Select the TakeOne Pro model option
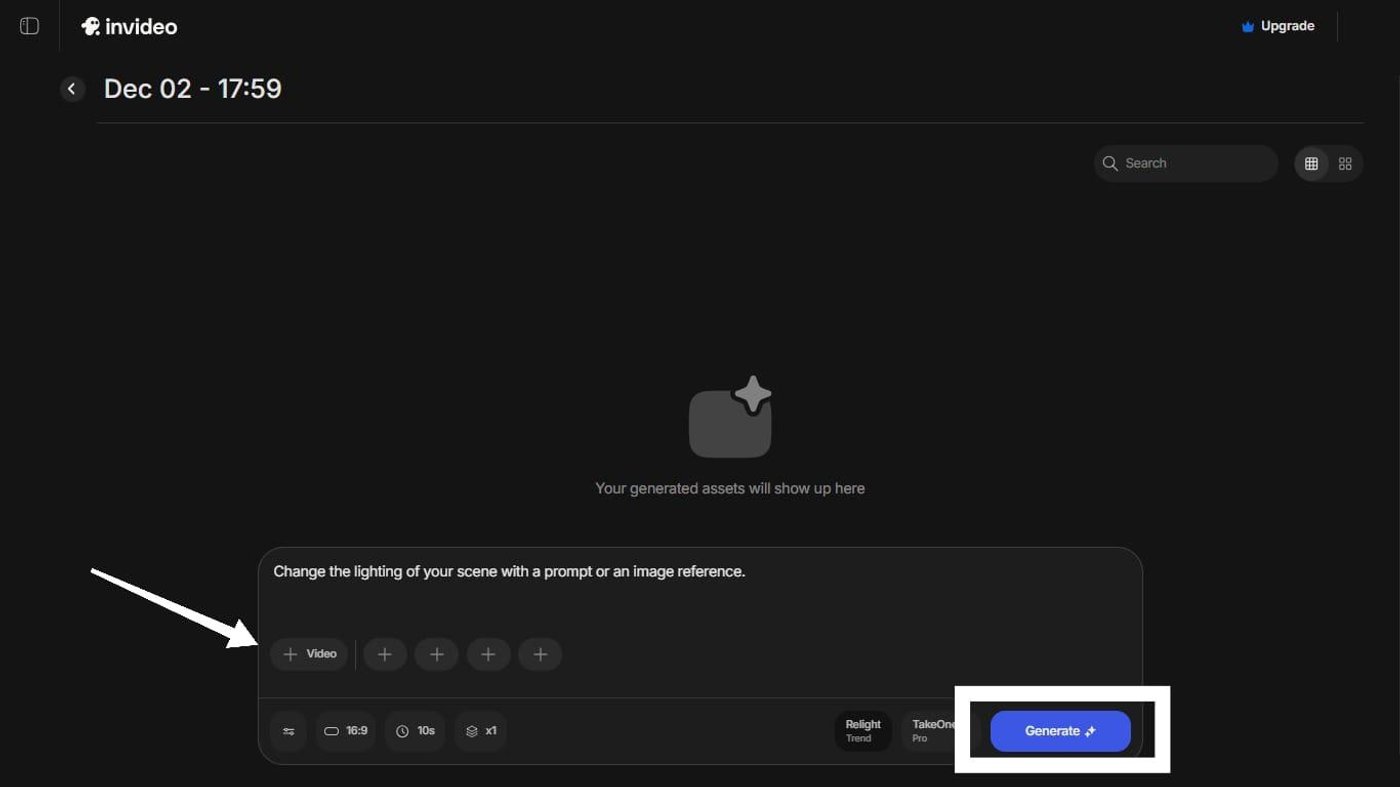Viewport: 1400px width, 787px height. (930, 731)
